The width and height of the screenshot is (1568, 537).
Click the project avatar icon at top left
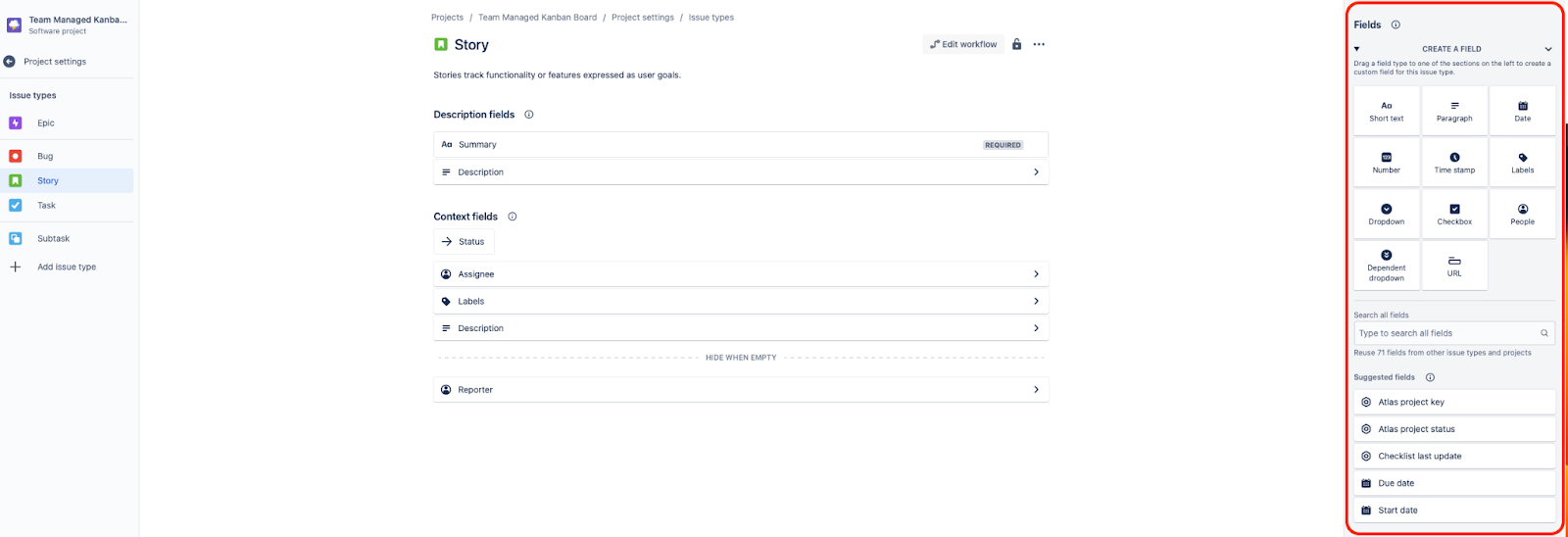point(14,24)
